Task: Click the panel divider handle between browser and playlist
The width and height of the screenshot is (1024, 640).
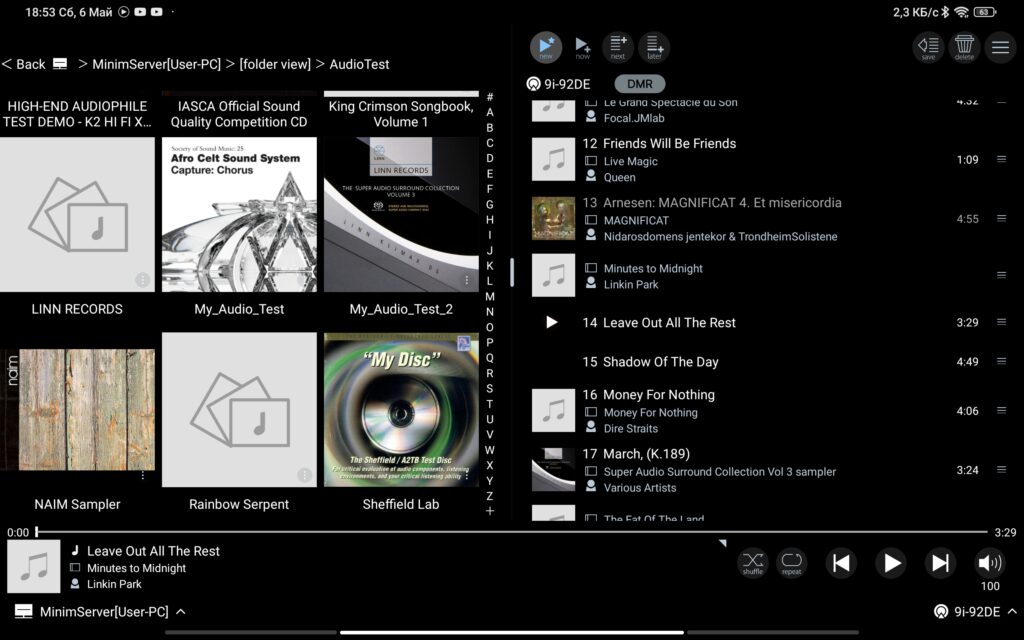Action: 512,272
